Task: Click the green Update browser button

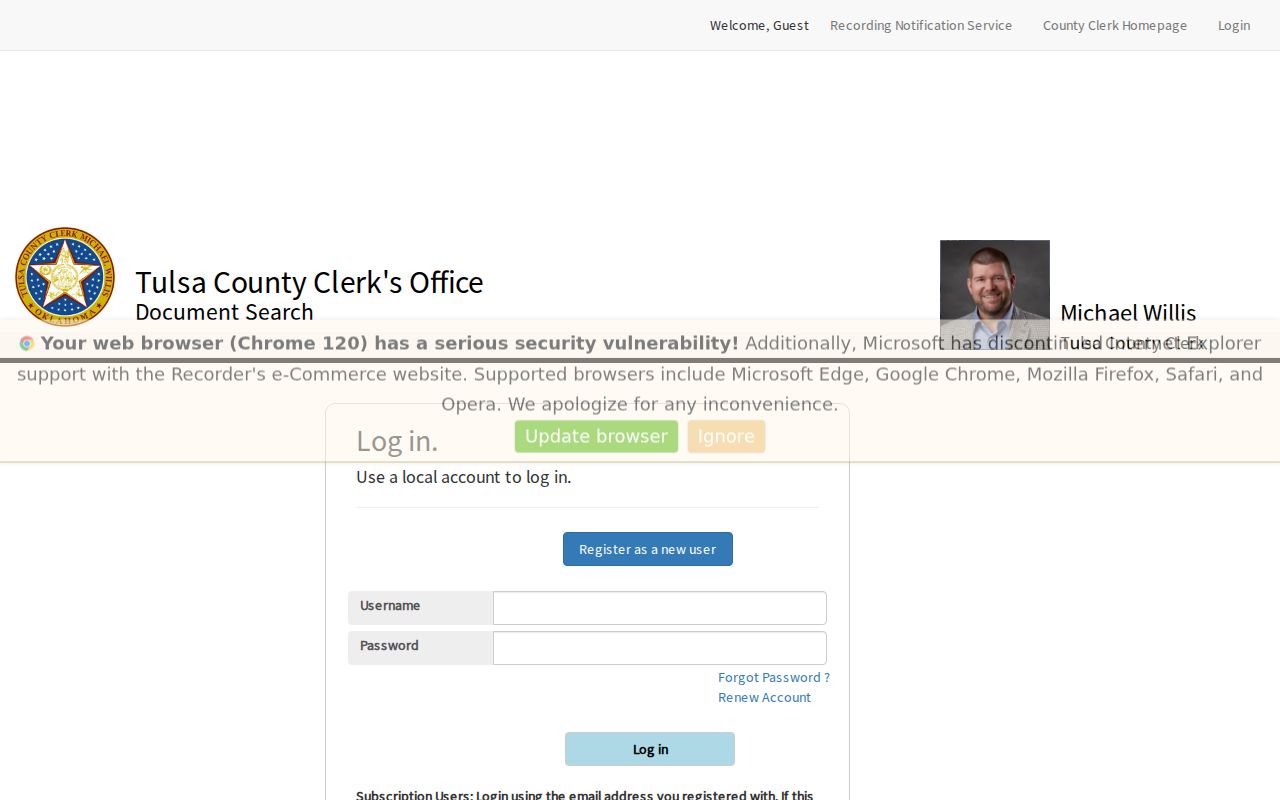Action: (x=596, y=436)
